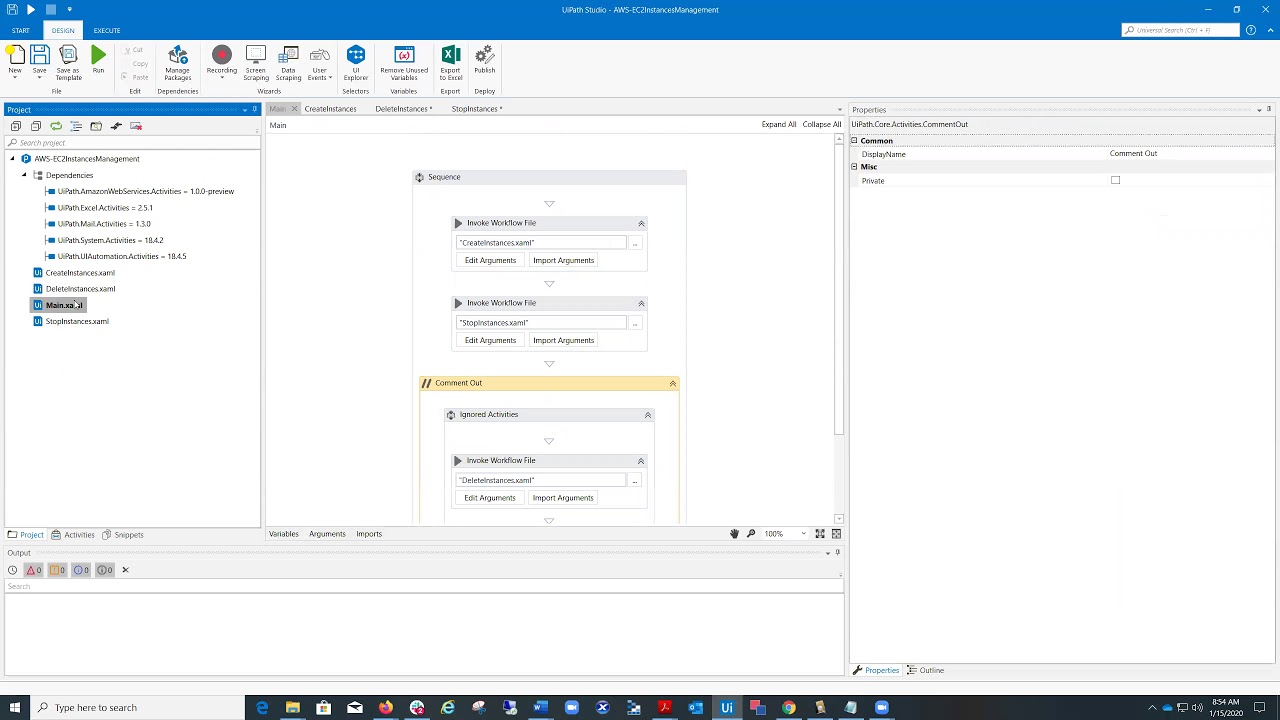Collapse the Misc section in Properties
Screen dimensions: 1280x720
click(854, 167)
